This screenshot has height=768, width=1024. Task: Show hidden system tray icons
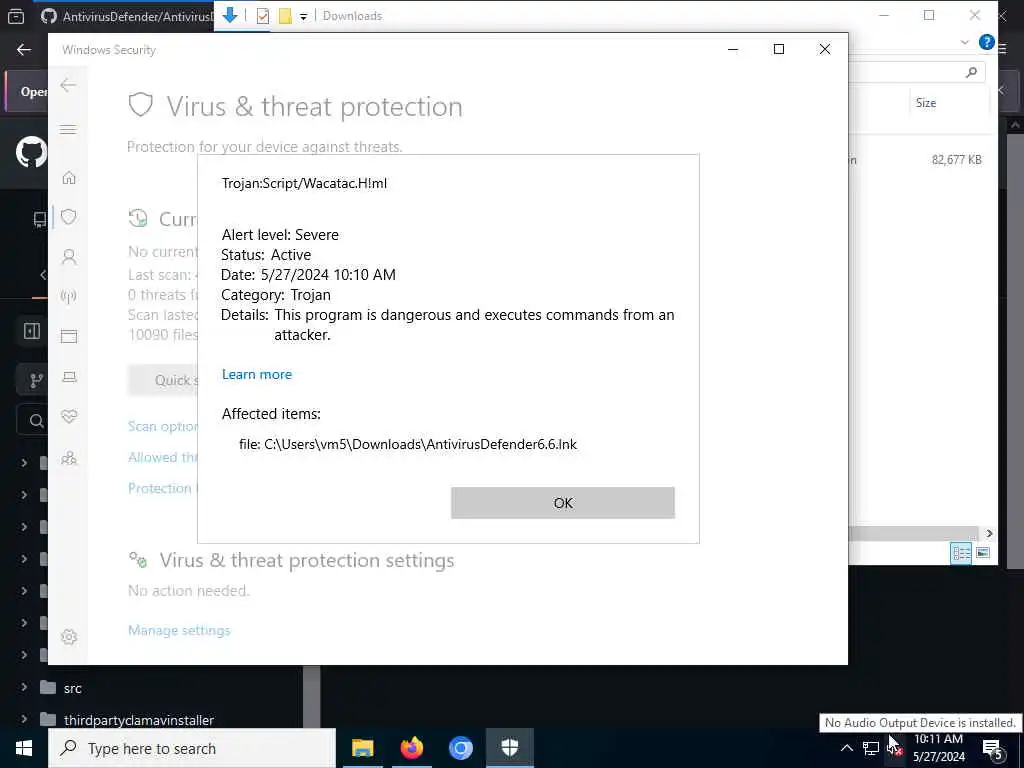click(846, 748)
